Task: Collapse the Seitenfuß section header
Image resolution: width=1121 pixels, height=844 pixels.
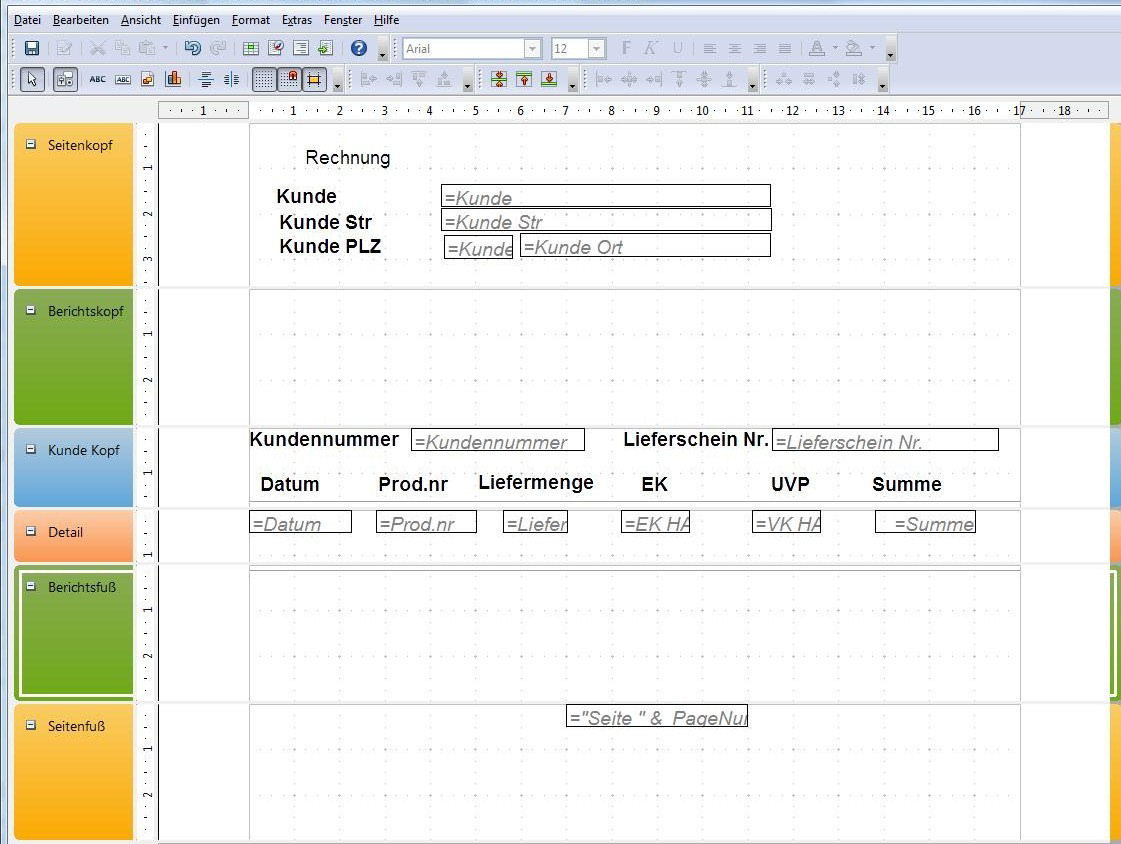Action: click(x=30, y=726)
